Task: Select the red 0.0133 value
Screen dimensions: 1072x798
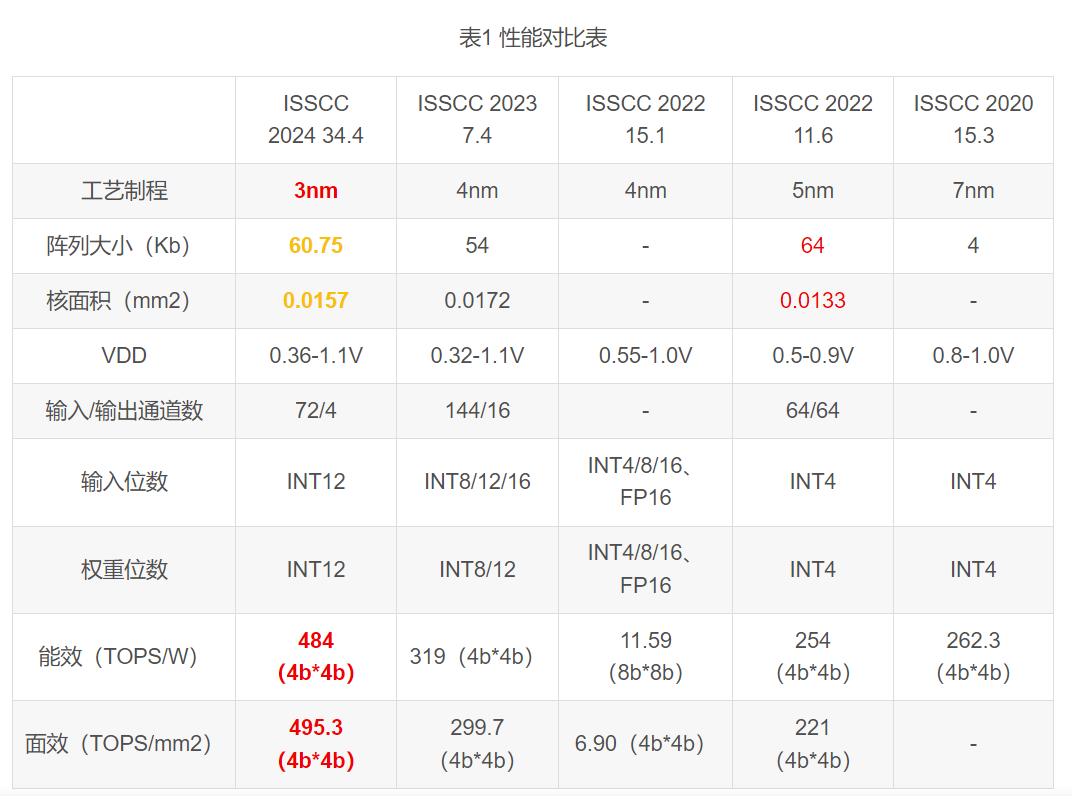Action: (813, 301)
